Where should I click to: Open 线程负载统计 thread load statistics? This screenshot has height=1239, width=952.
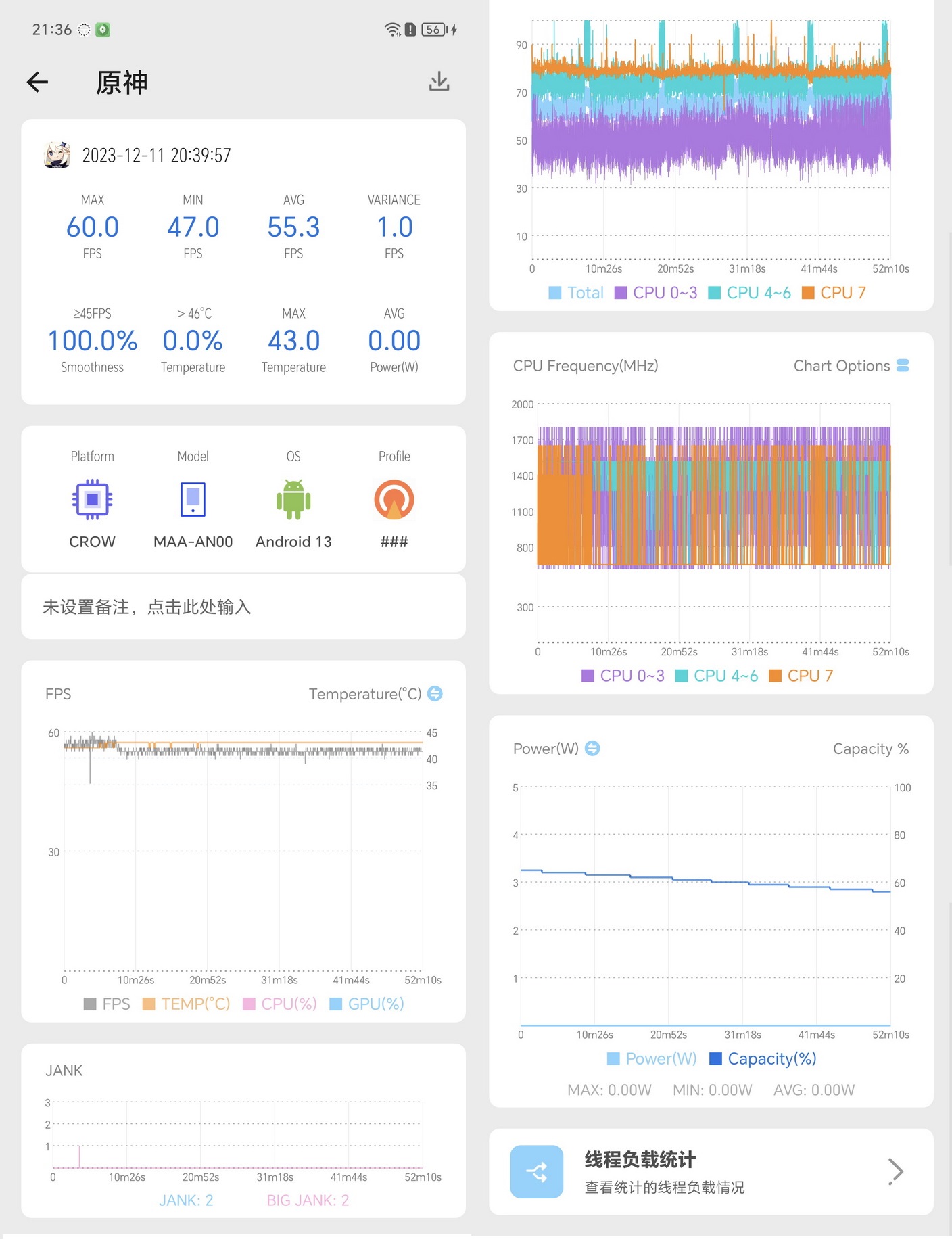[x=711, y=1171]
